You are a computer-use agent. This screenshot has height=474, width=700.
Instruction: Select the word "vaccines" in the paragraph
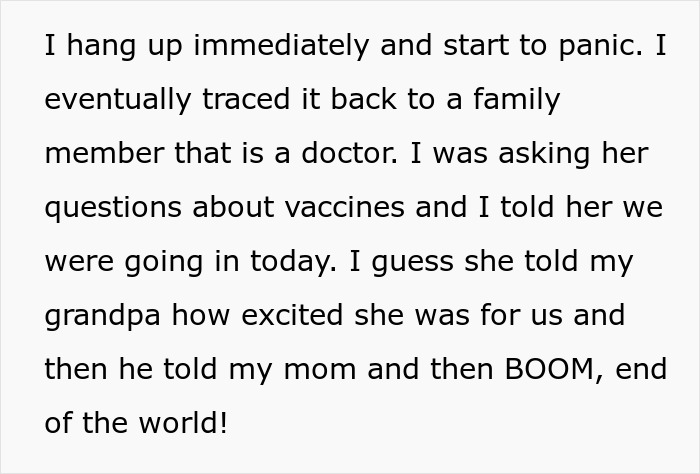pos(346,208)
